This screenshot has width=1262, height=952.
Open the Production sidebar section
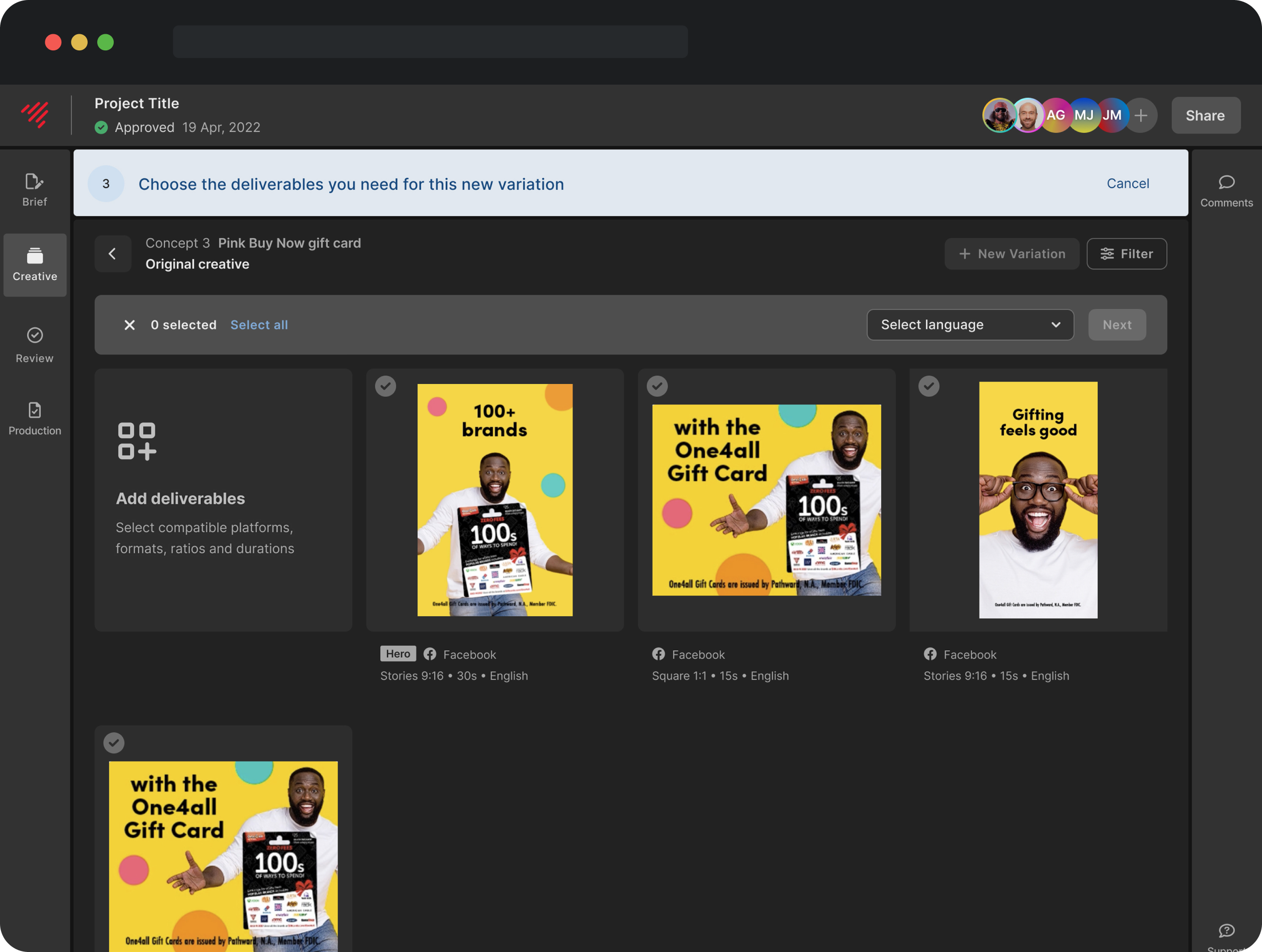pos(34,419)
